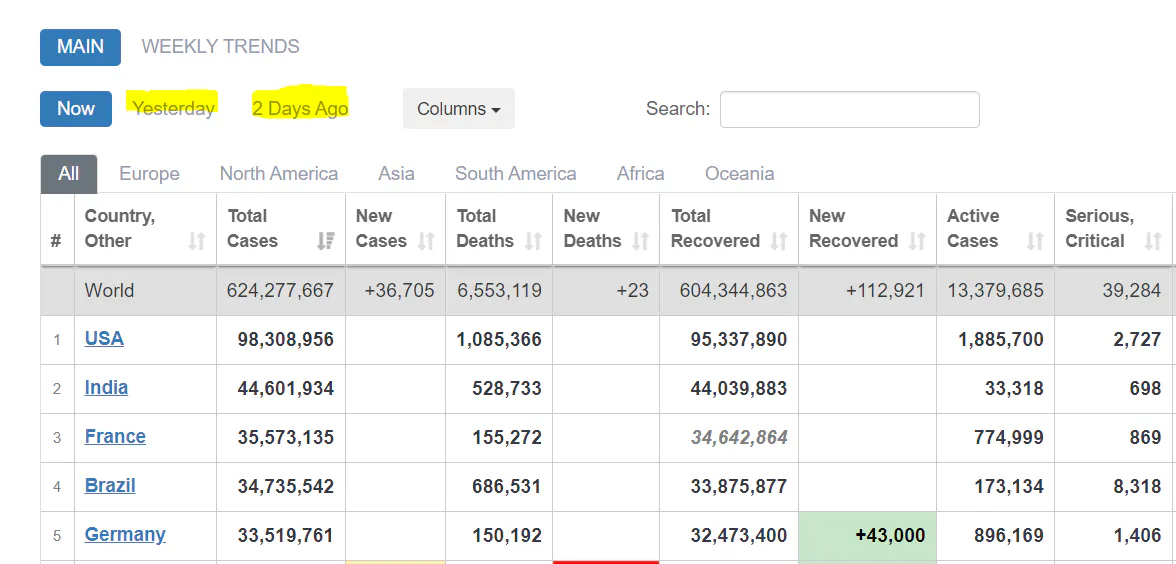Switch to Weekly Trends tab
This screenshot has width=1176, height=564.
click(220, 47)
